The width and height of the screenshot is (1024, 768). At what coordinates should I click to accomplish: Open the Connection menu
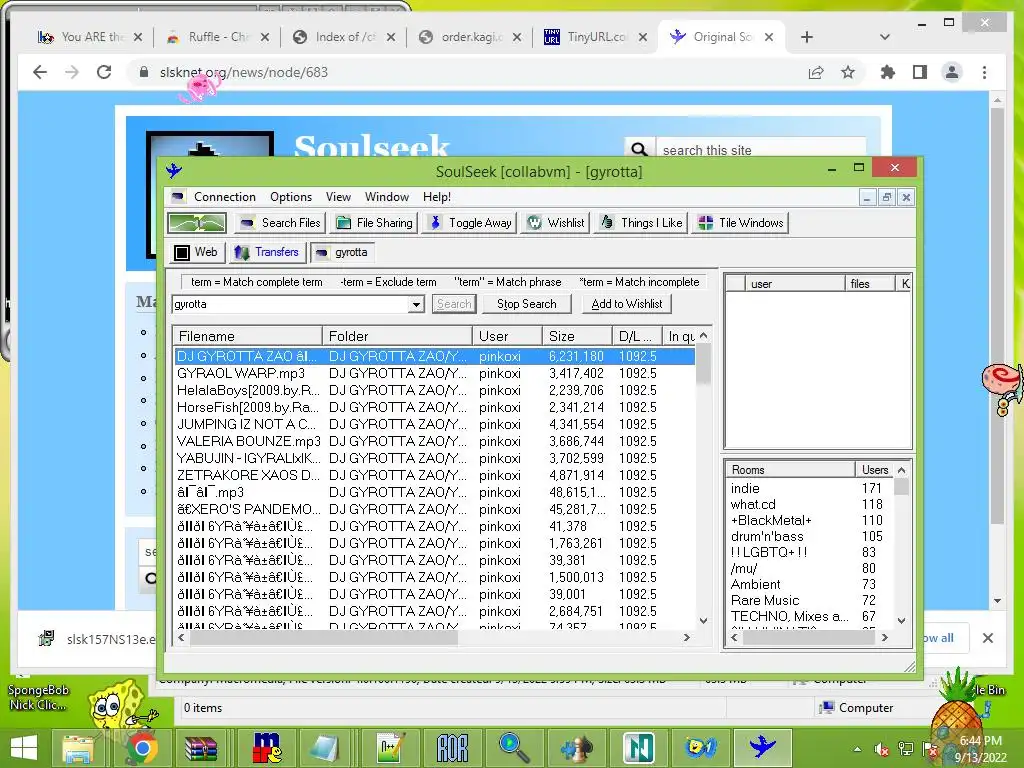225,197
